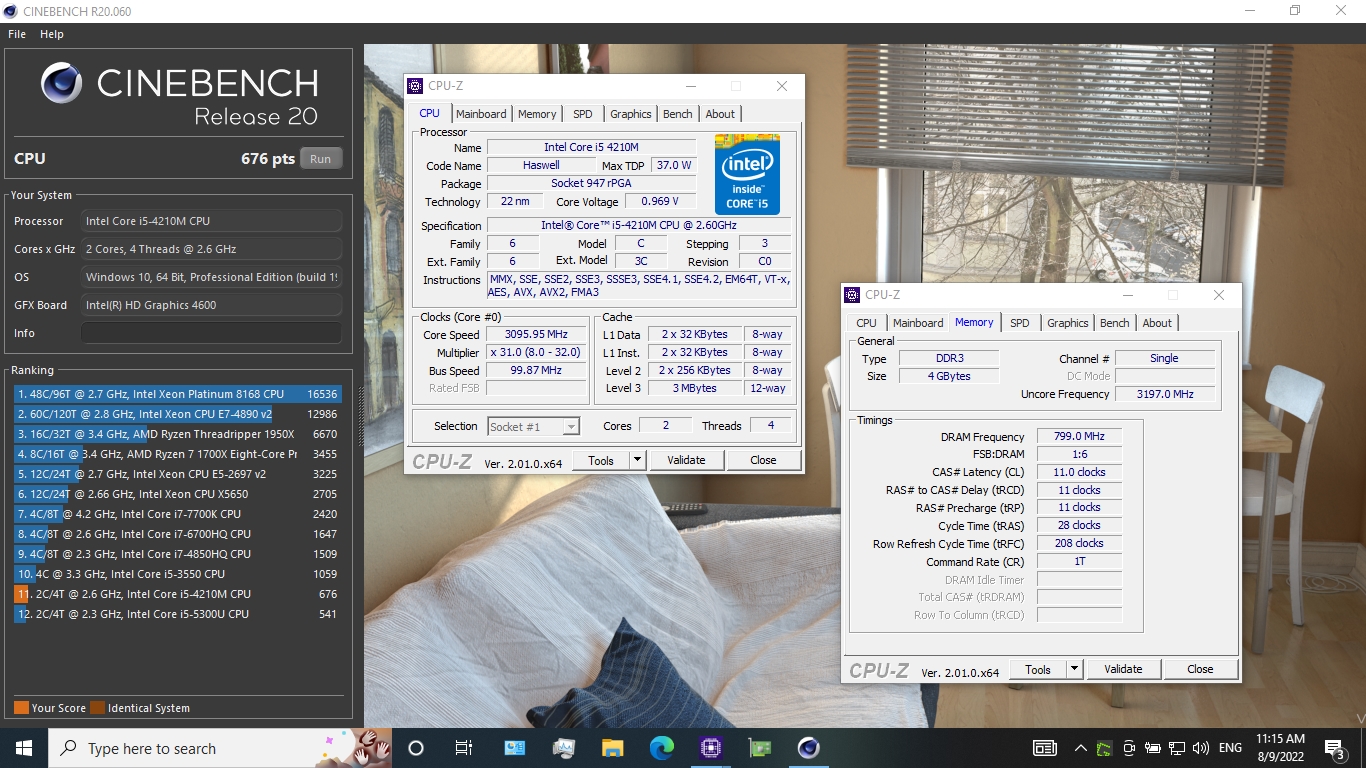Open the Graphics tab in the CPU window
Screen dimensions: 1366x768
(631, 114)
